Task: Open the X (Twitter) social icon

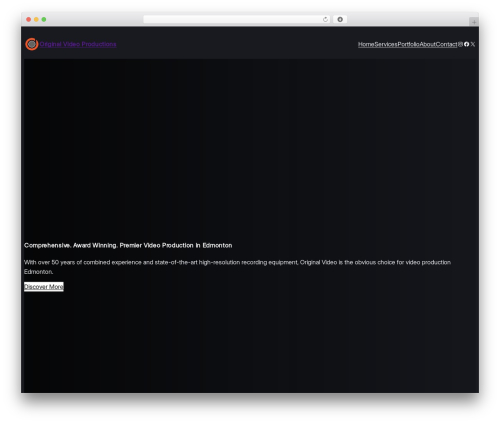Action: coord(473,44)
